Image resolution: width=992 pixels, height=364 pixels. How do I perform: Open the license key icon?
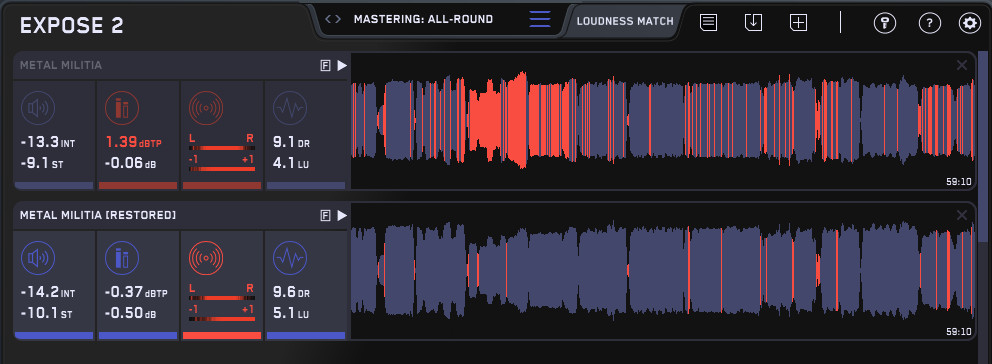point(884,23)
